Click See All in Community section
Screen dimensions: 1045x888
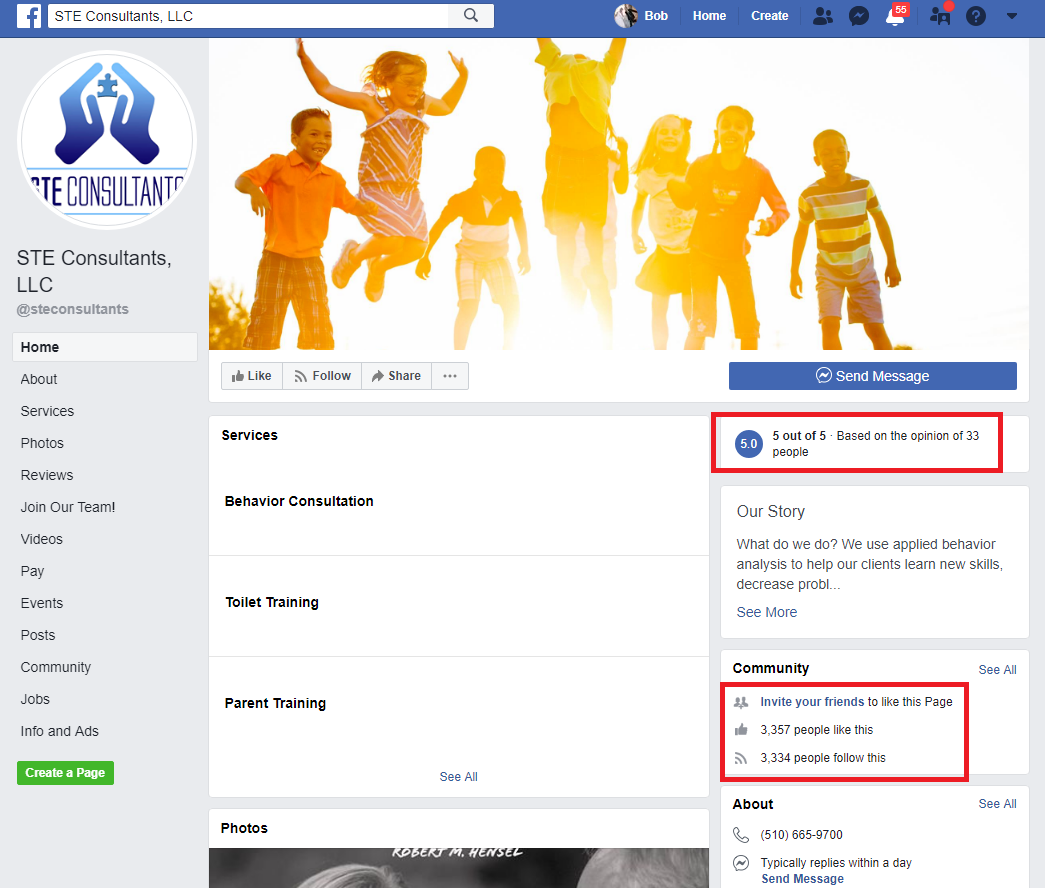(x=997, y=670)
